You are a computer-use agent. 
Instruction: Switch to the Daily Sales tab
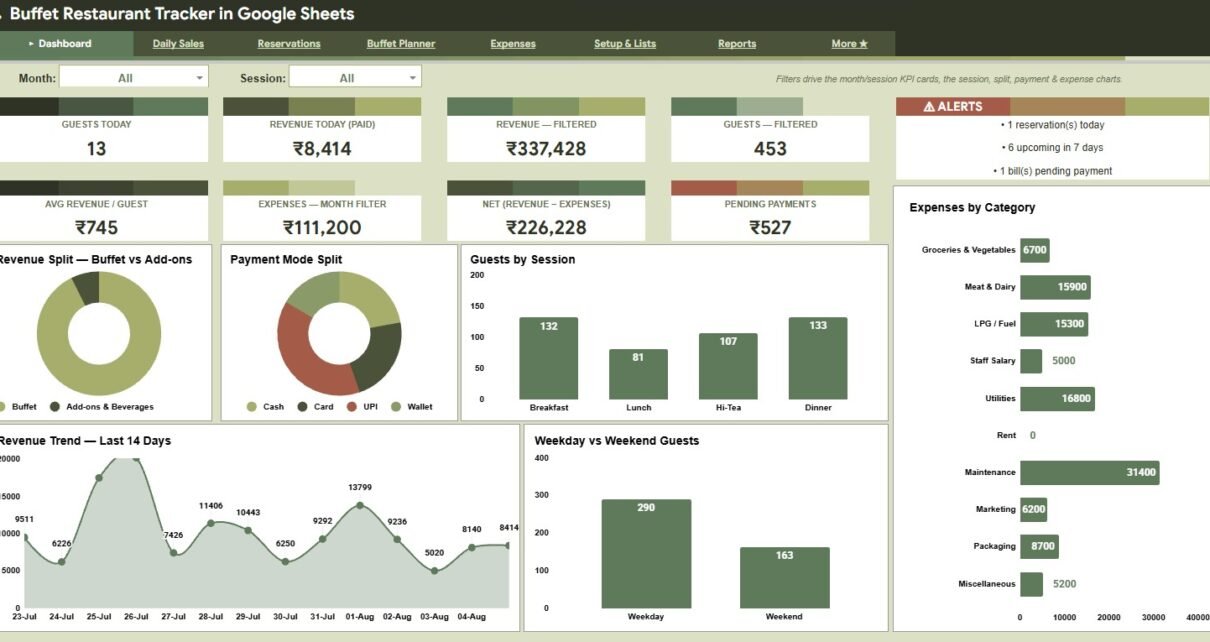[x=178, y=44]
